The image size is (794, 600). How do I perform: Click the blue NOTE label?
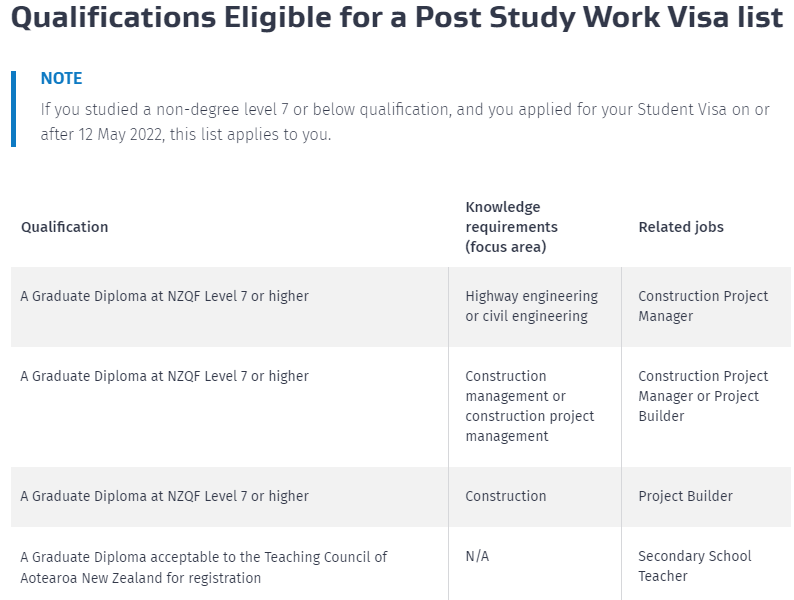(61, 79)
